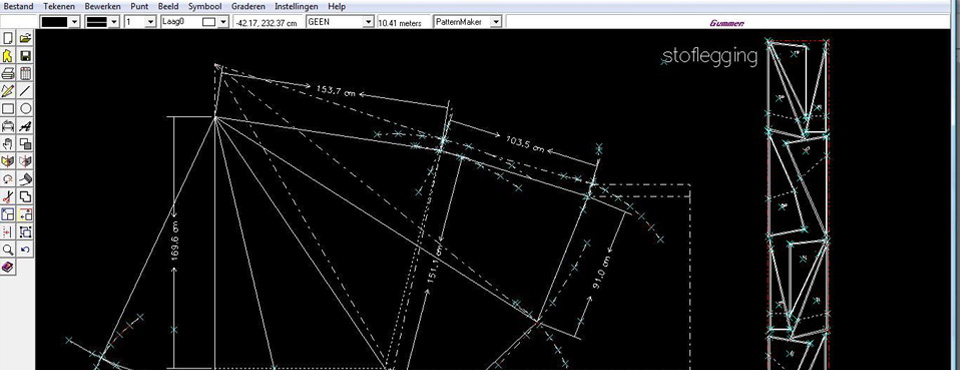Viewport: 960px width, 370px height.
Task: Activate the scissors cut tool
Action: click(x=8, y=197)
